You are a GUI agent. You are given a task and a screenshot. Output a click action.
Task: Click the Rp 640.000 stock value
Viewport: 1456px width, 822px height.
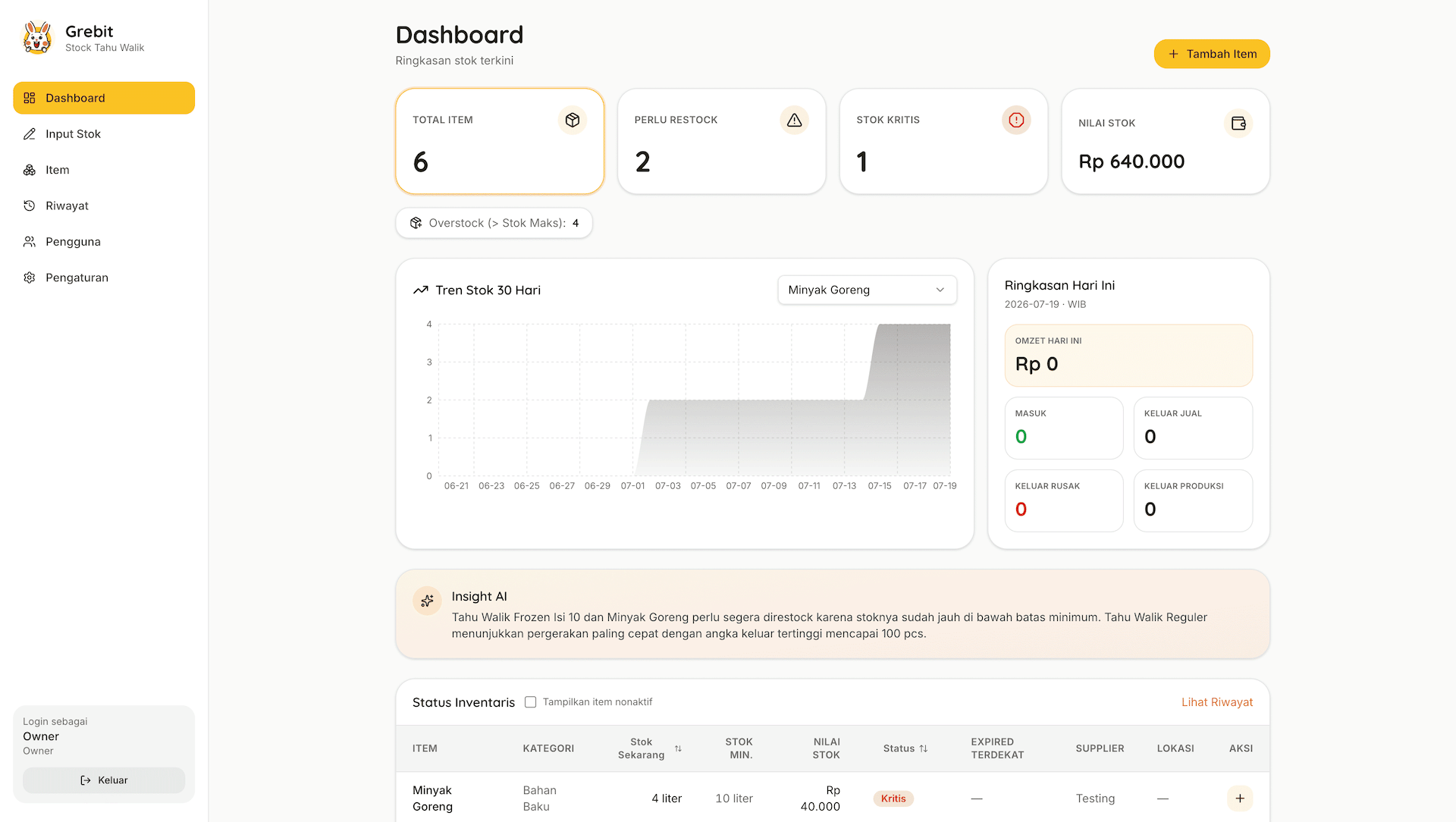pyautogui.click(x=1131, y=162)
